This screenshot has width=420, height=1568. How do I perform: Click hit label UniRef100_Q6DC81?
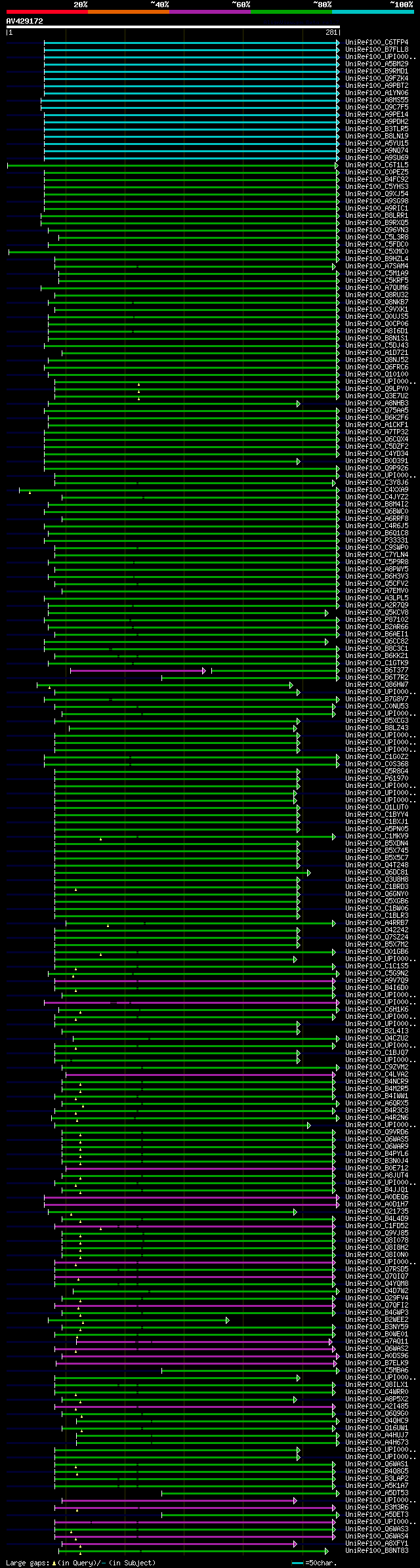[x=377, y=873]
